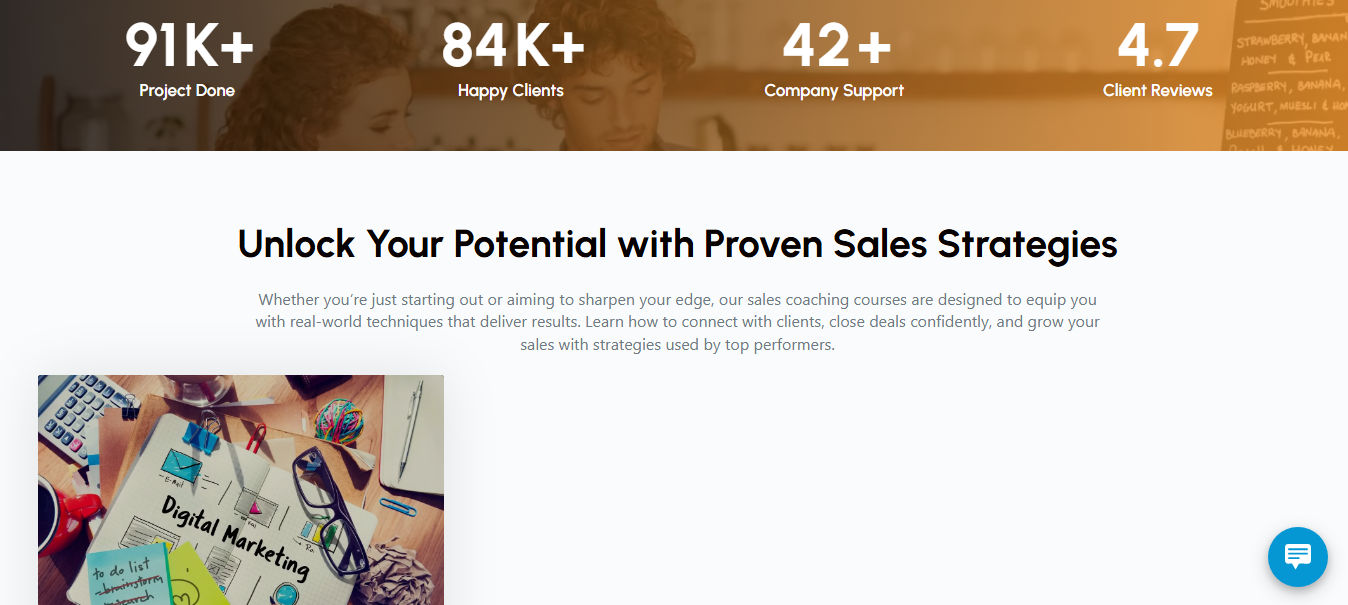This screenshot has height=605, width=1348.
Task: Click the calculator in the course image
Action: 80,411
